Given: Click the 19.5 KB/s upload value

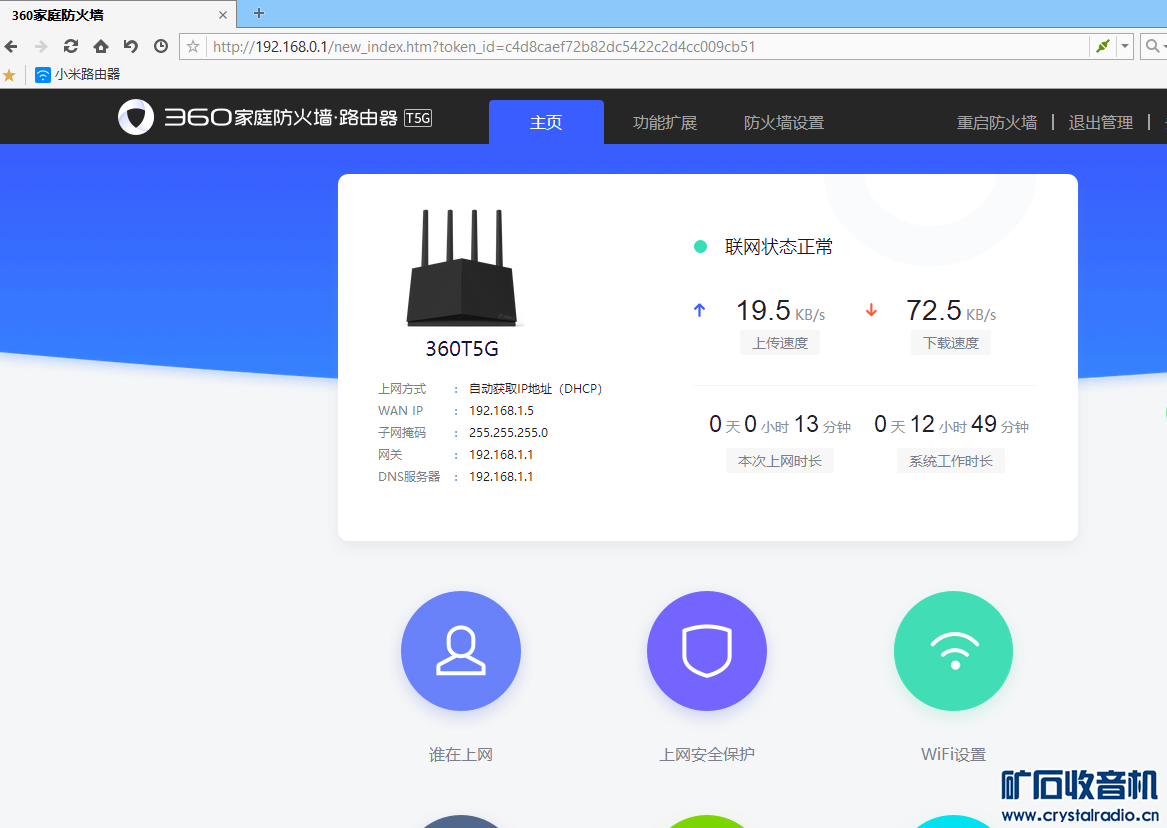Looking at the screenshot, I should tap(780, 310).
